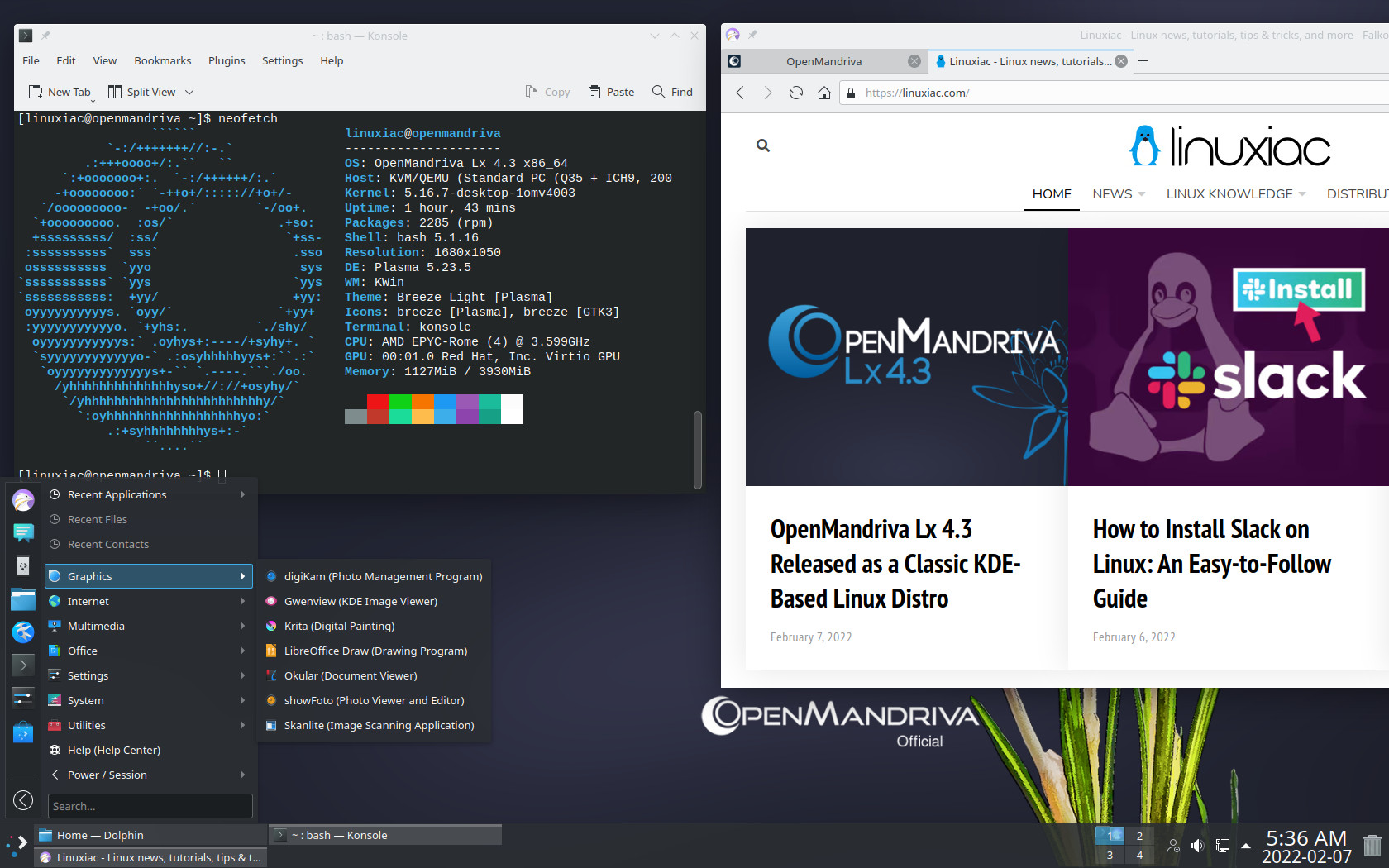Open the volume icon in system tray
The height and width of the screenshot is (868, 1389).
(1197, 846)
